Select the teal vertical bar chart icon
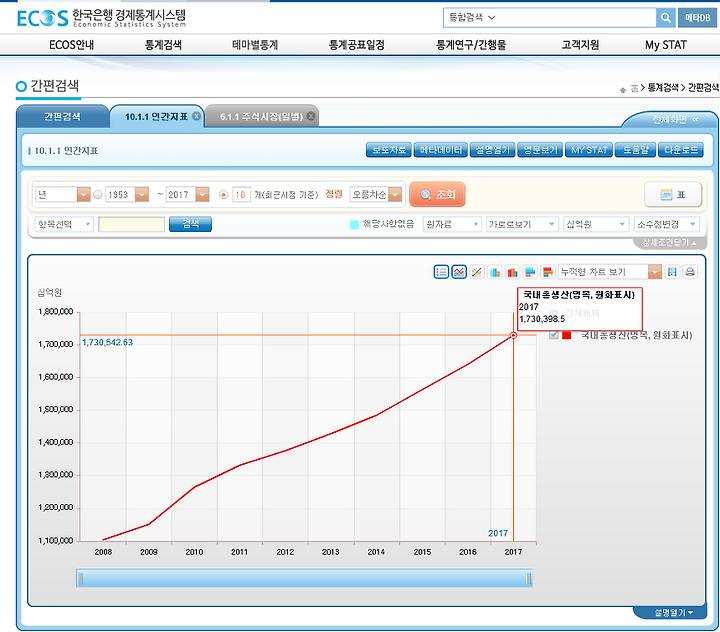This screenshot has height=632, width=720. tap(495, 272)
